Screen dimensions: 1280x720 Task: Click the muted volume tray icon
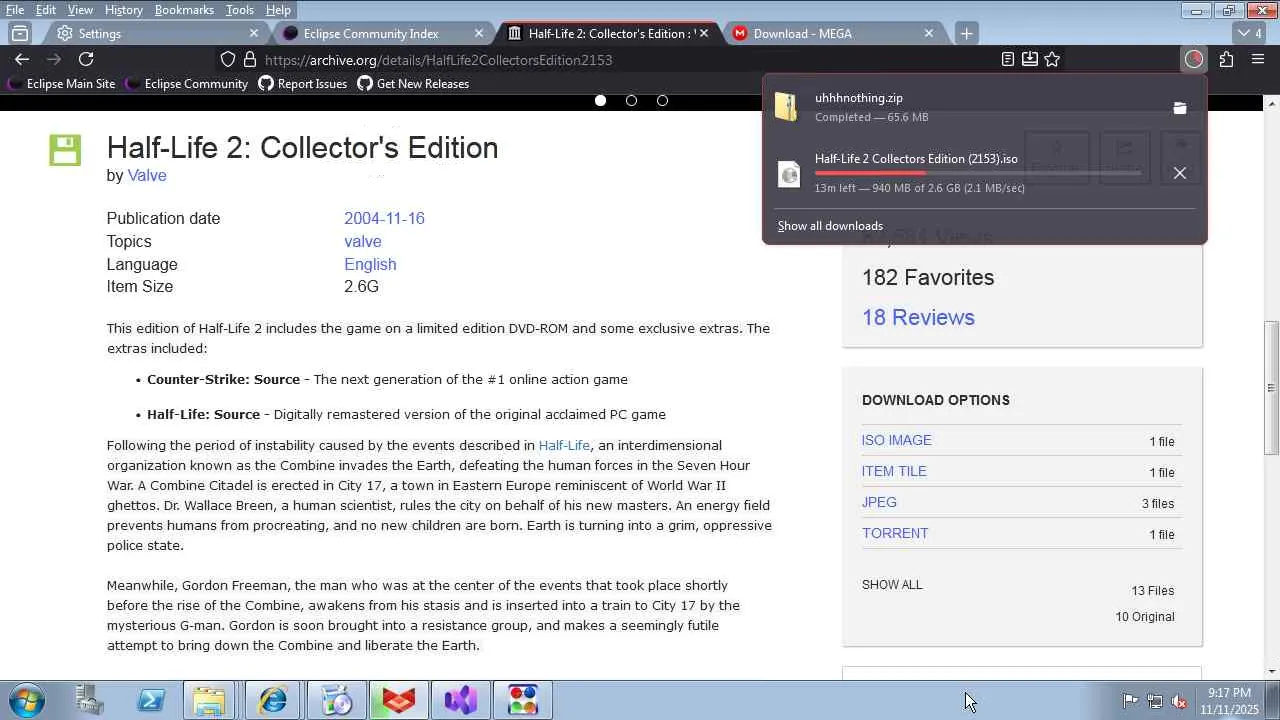1179,701
